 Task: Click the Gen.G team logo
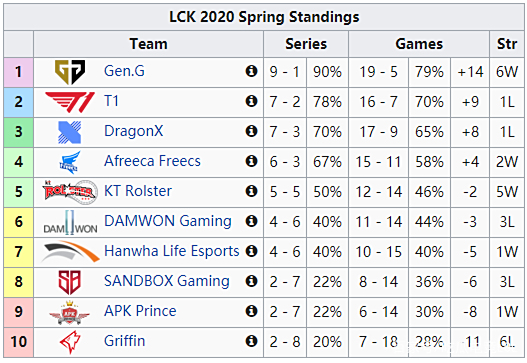point(70,72)
